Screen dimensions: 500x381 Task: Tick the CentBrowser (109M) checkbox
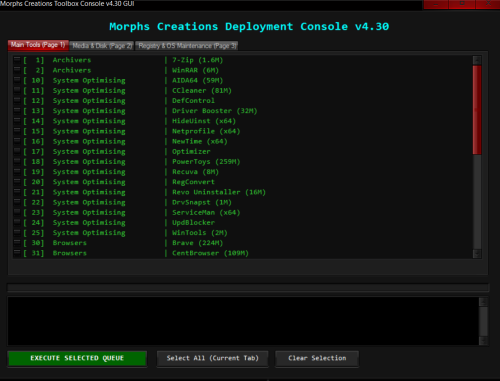[17, 253]
